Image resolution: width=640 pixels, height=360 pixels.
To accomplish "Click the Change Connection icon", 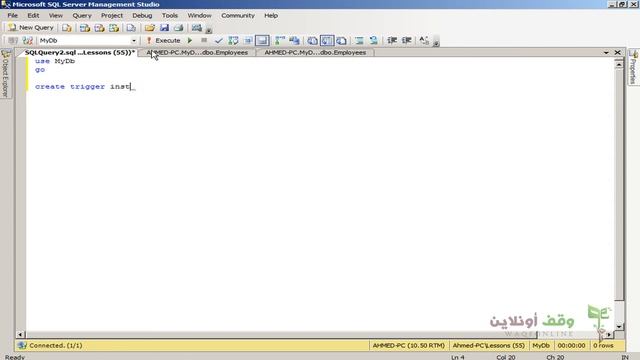I will [x=27, y=40].
